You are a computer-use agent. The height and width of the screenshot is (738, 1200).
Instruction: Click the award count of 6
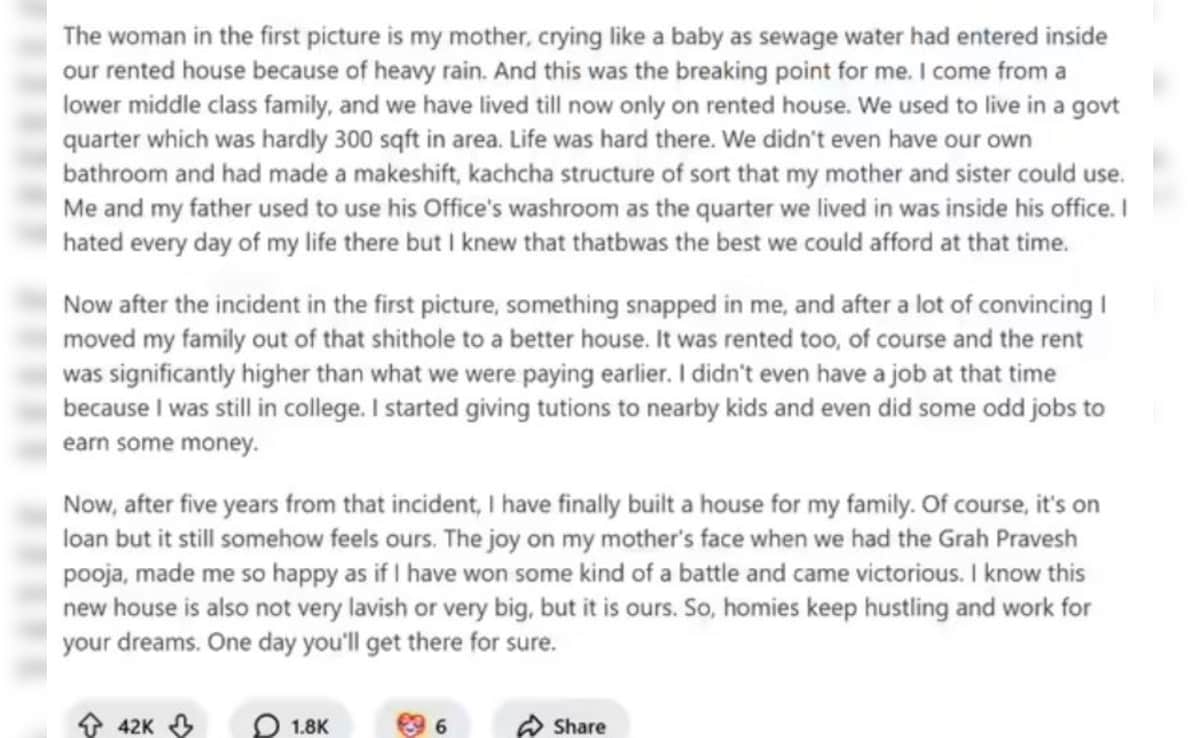coord(441,726)
